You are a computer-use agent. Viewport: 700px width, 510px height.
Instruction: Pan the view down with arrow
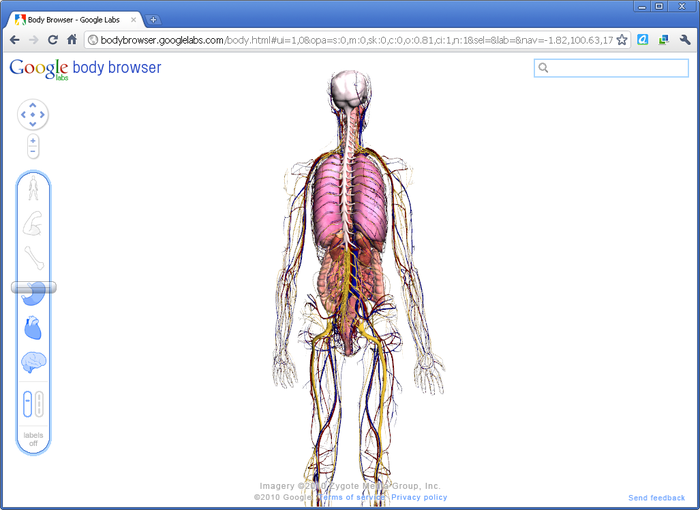(x=33, y=124)
